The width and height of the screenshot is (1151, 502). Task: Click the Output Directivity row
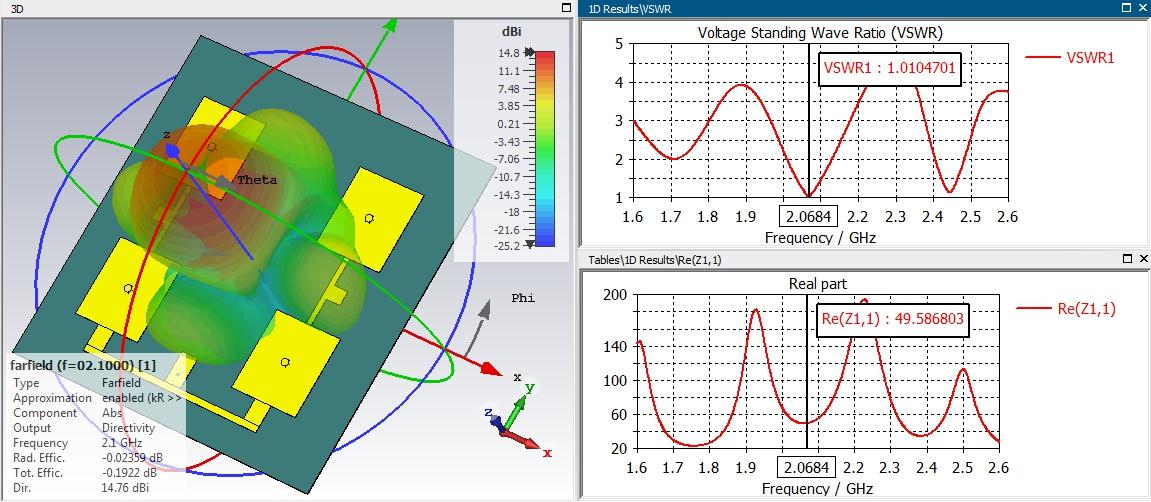[x=84, y=428]
